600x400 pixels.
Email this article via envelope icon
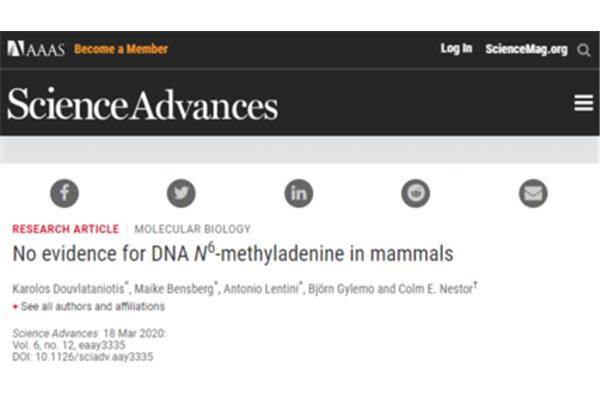click(x=533, y=193)
